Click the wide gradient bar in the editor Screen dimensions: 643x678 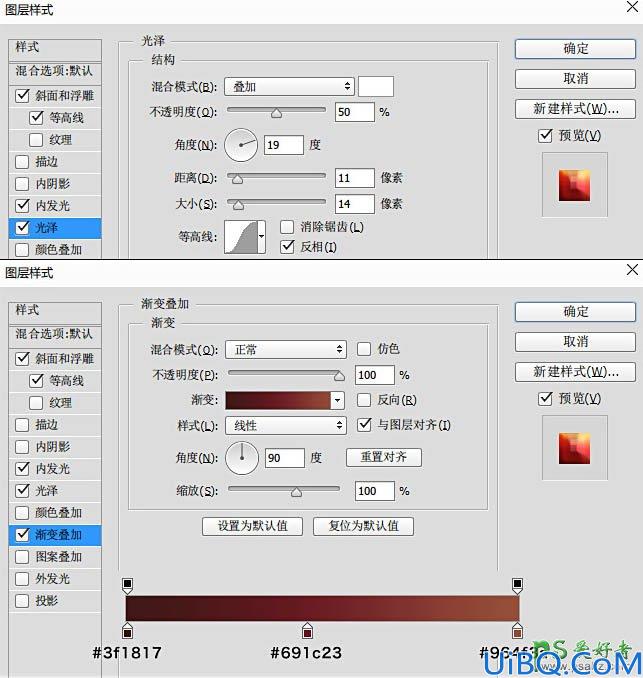point(322,608)
